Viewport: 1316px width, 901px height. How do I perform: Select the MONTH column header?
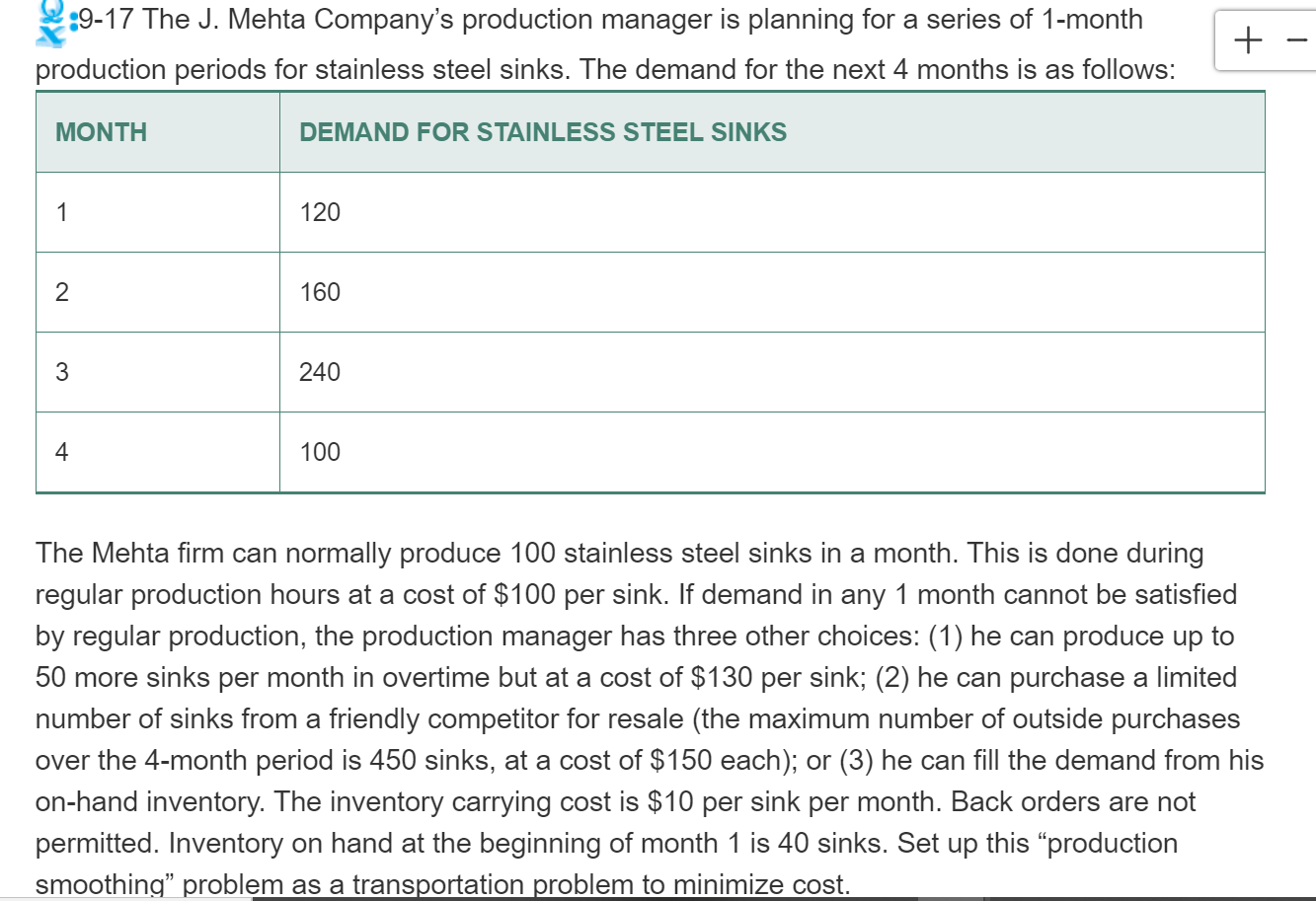click(x=100, y=131)
